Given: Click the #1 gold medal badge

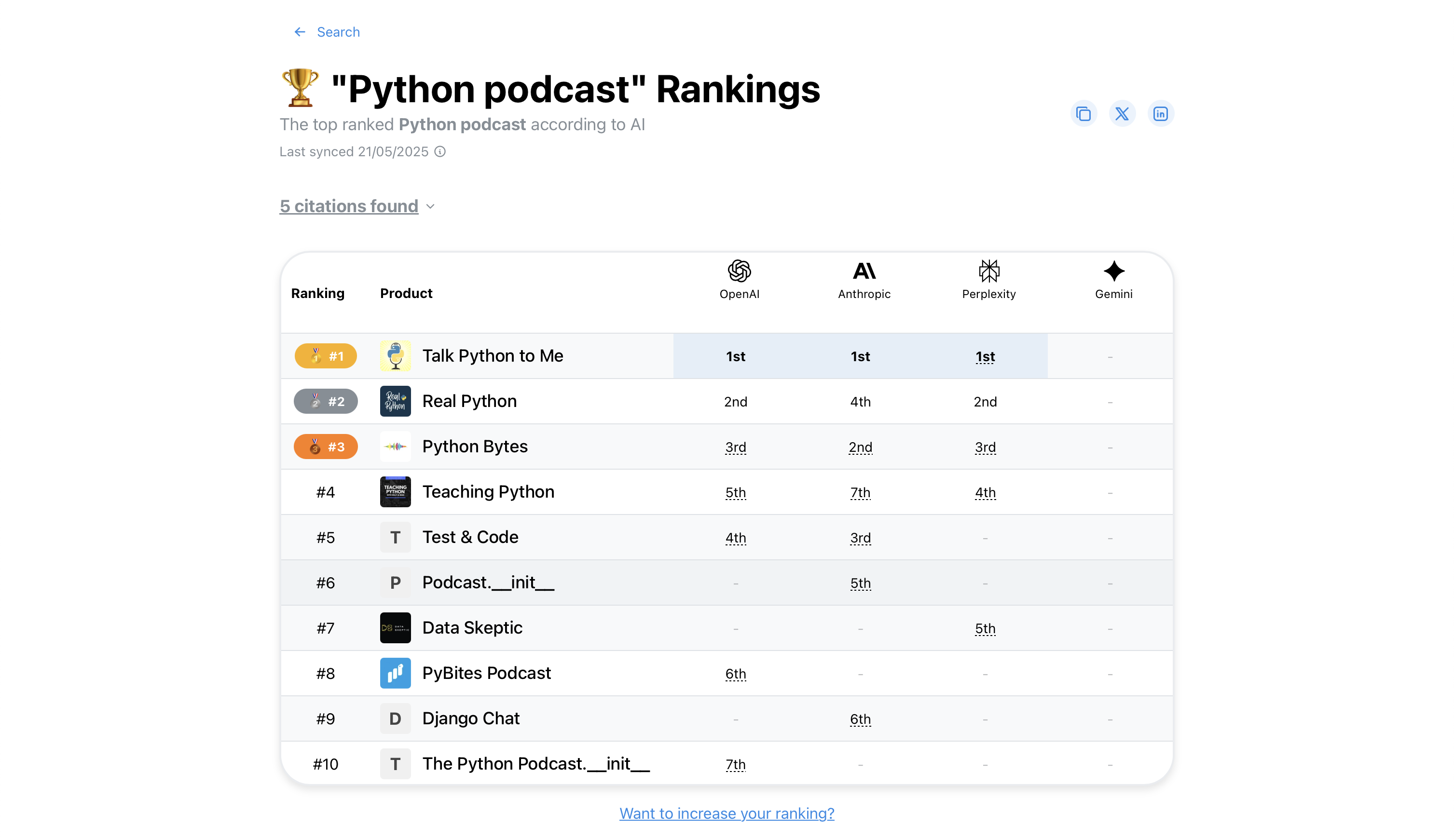Looking at the screenshot, I should tap(326, 356).
